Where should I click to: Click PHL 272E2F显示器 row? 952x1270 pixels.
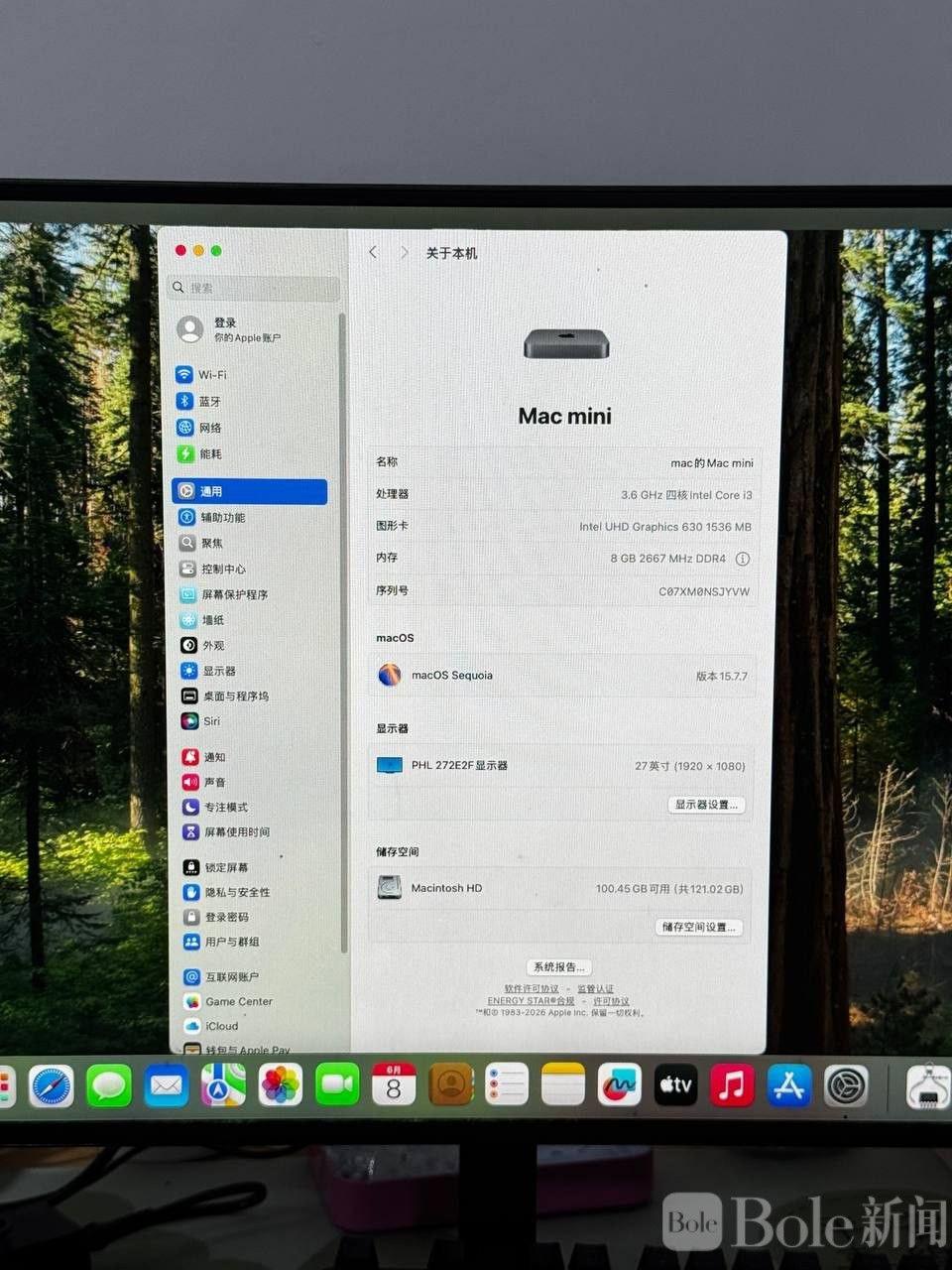(562, 766)
